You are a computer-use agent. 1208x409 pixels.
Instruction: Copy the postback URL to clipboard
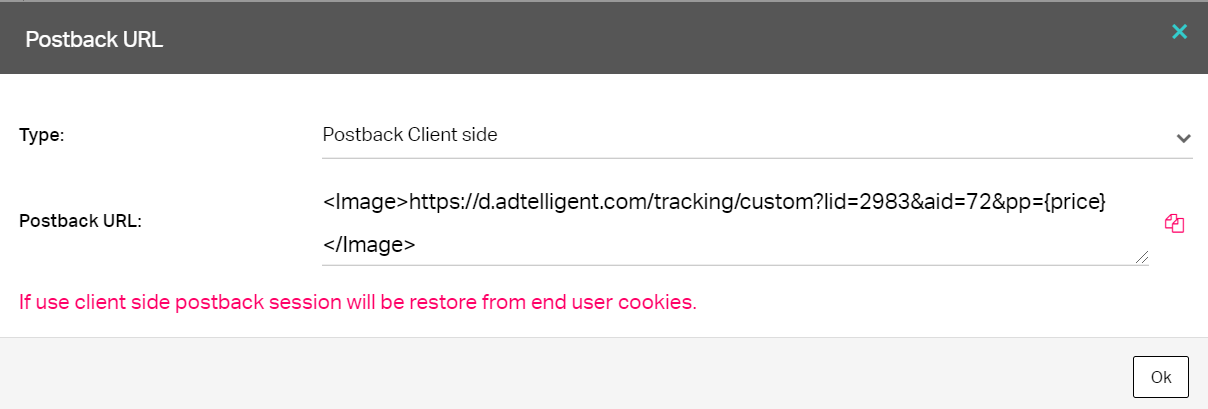pyautogui.click(x=1175, y=224)
